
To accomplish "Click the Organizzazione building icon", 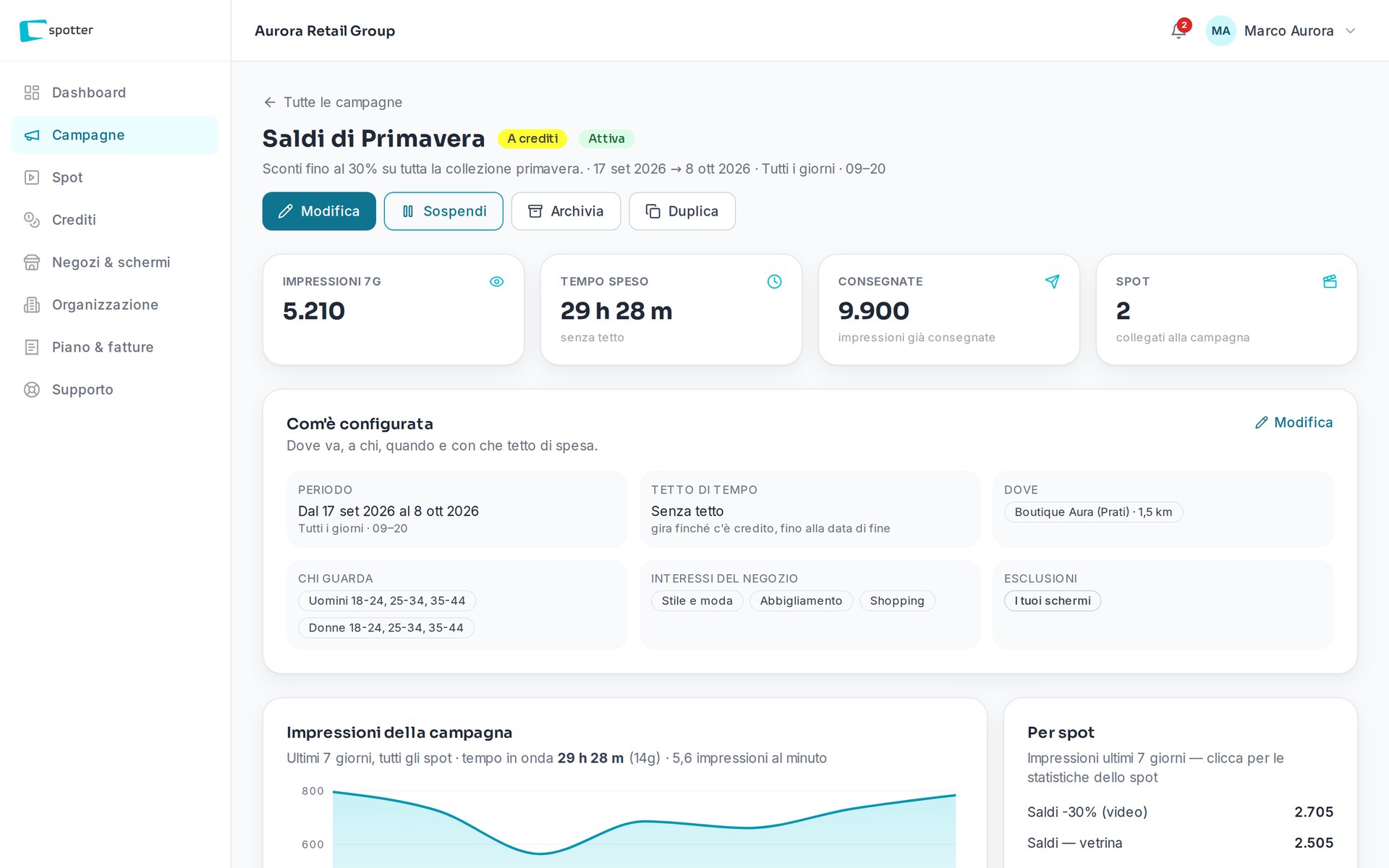I will [32, 305].
